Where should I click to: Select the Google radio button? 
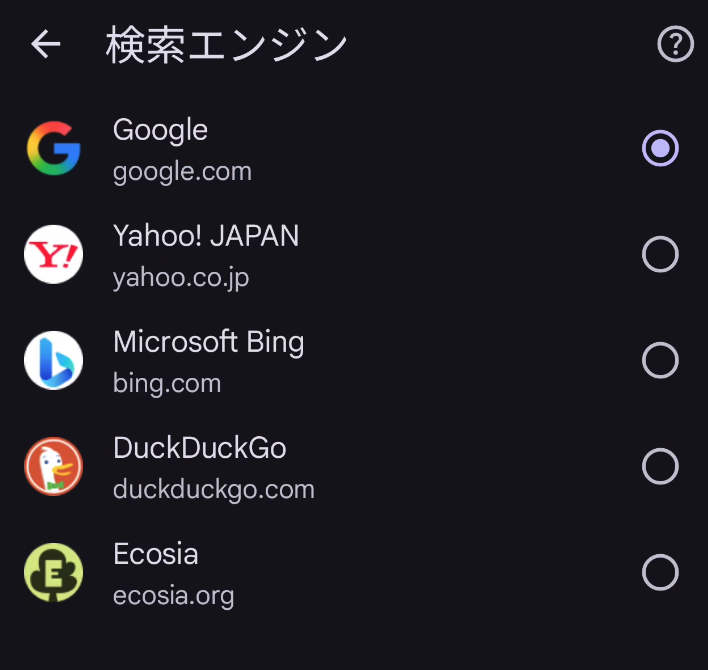click(x=660, y=149)
